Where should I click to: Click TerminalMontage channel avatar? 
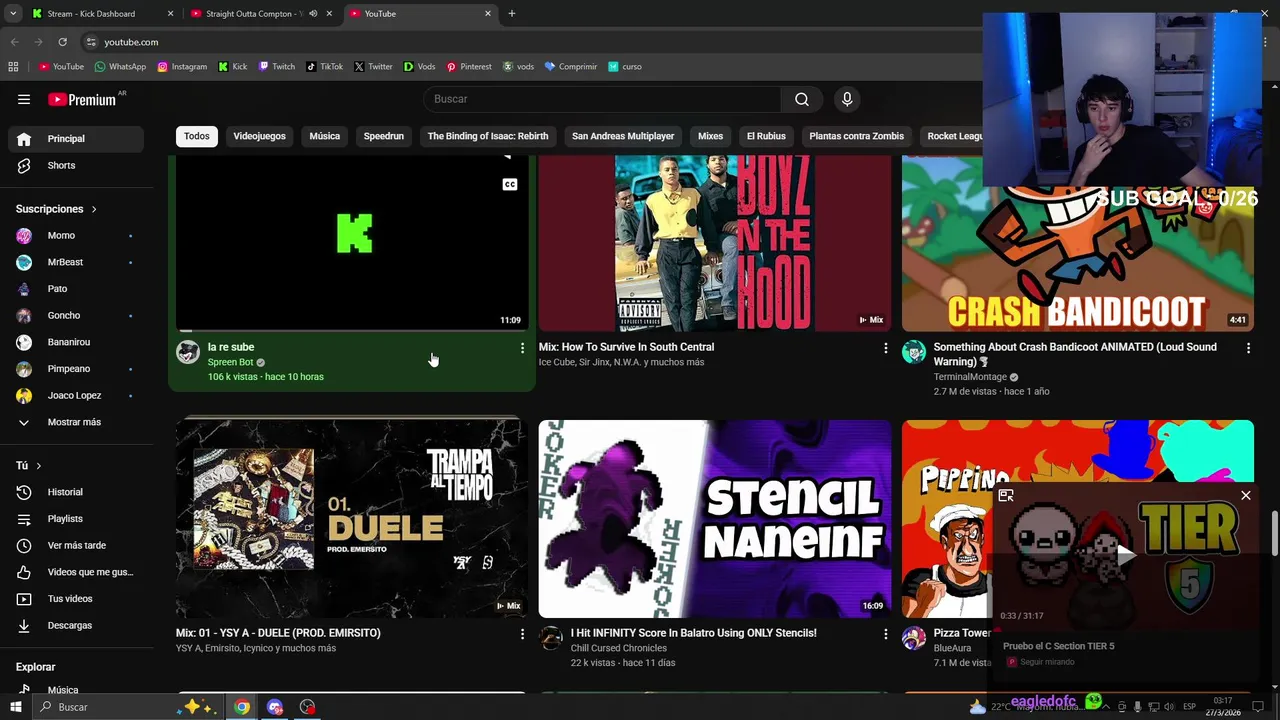914,352
